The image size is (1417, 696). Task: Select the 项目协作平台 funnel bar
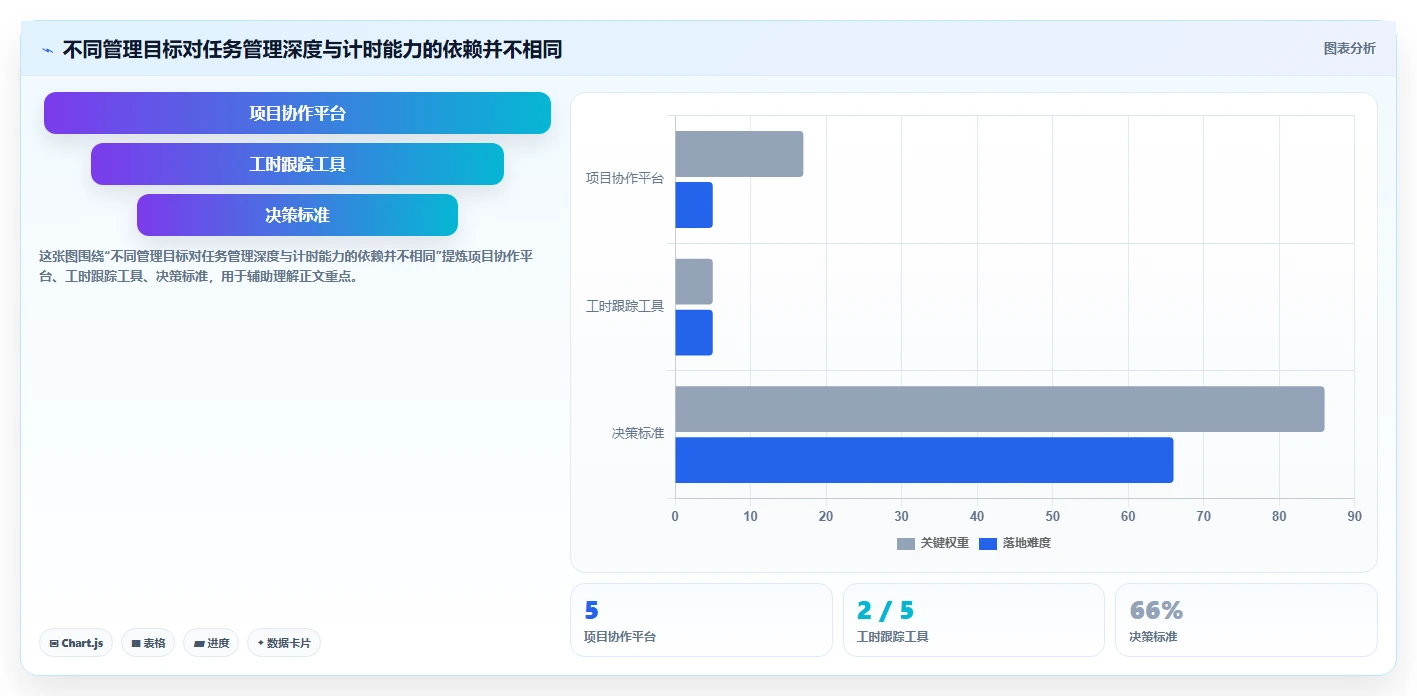click(x=297, y=113)
